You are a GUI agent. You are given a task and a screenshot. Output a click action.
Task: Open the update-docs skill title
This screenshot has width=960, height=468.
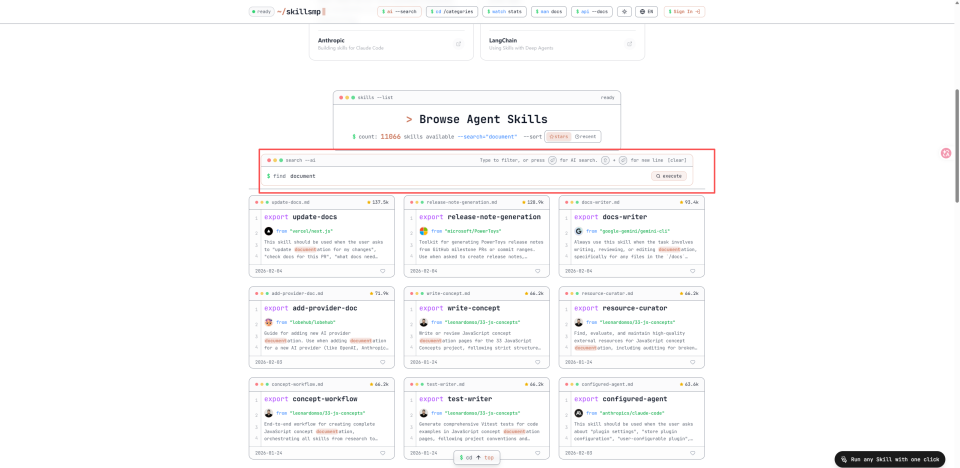315,217
